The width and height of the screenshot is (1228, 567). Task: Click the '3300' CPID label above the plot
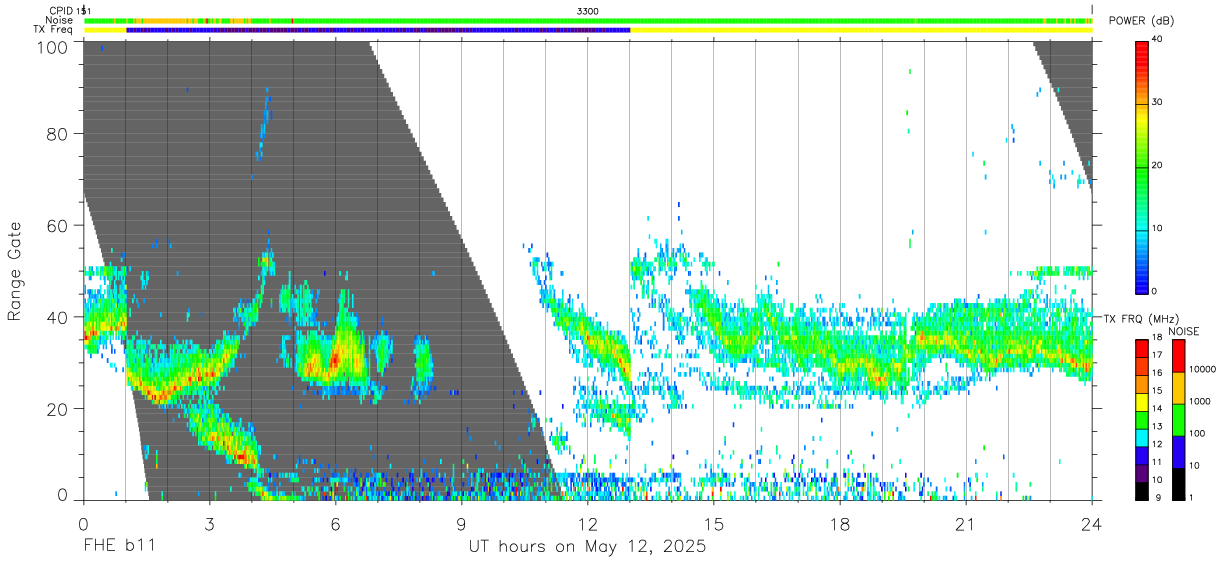click(588, 11)
